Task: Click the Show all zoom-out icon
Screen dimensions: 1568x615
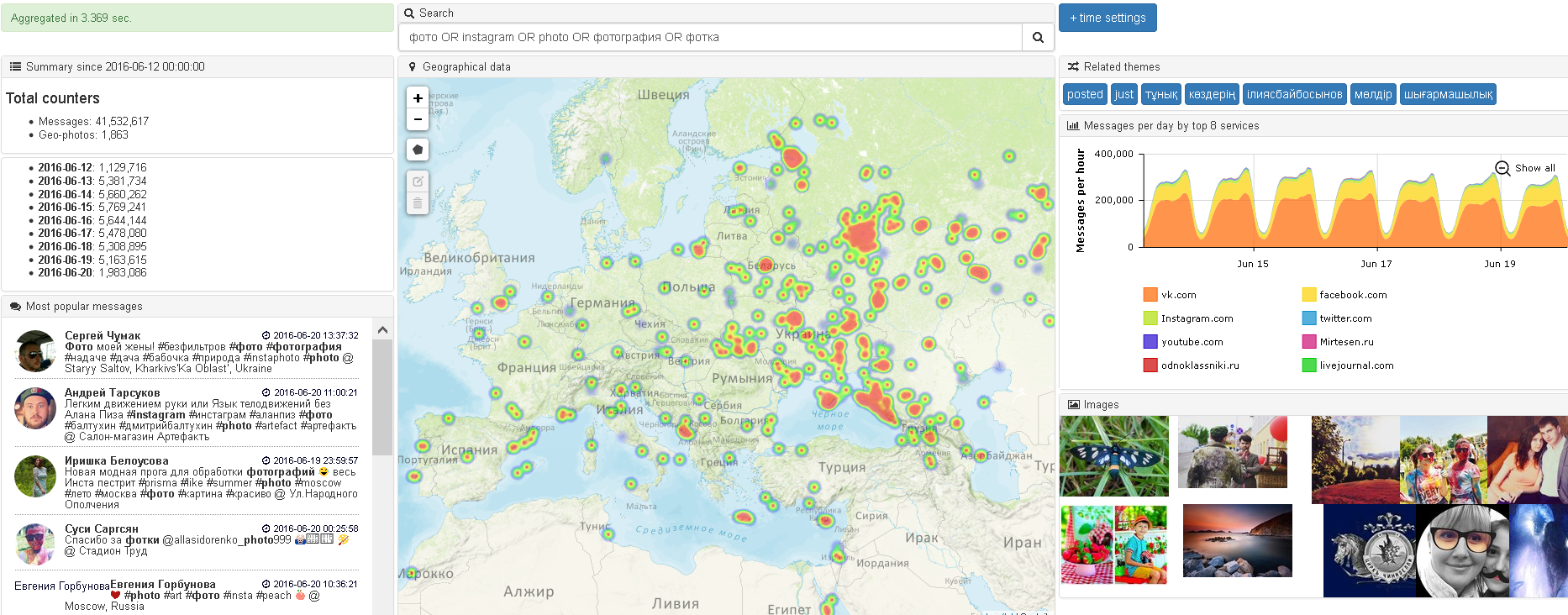Action: (x=1502, y=168)
